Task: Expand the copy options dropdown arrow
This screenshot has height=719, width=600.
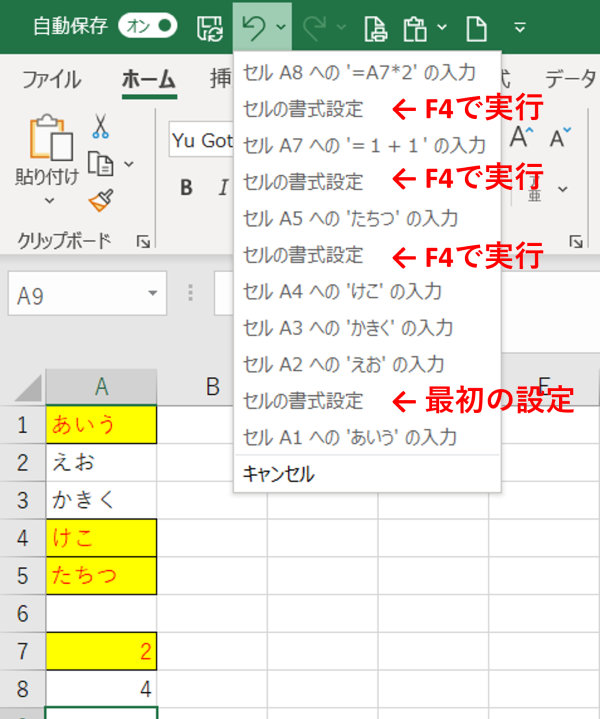Action: click(127, 164)
